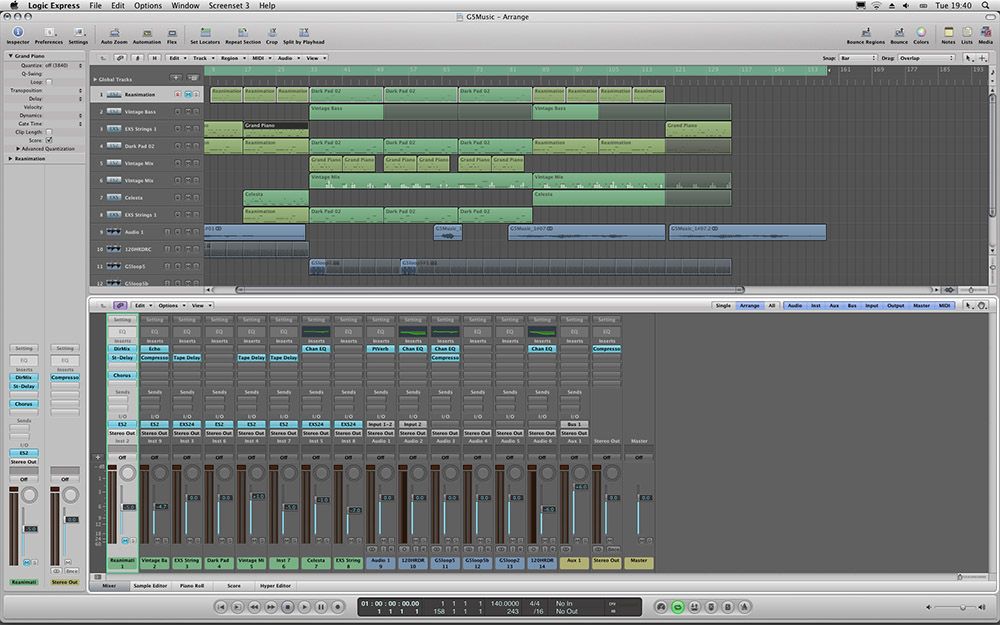Toggle the mixer Link button
This screenshot has height=625, width=1000.
(x=120, y=305)
